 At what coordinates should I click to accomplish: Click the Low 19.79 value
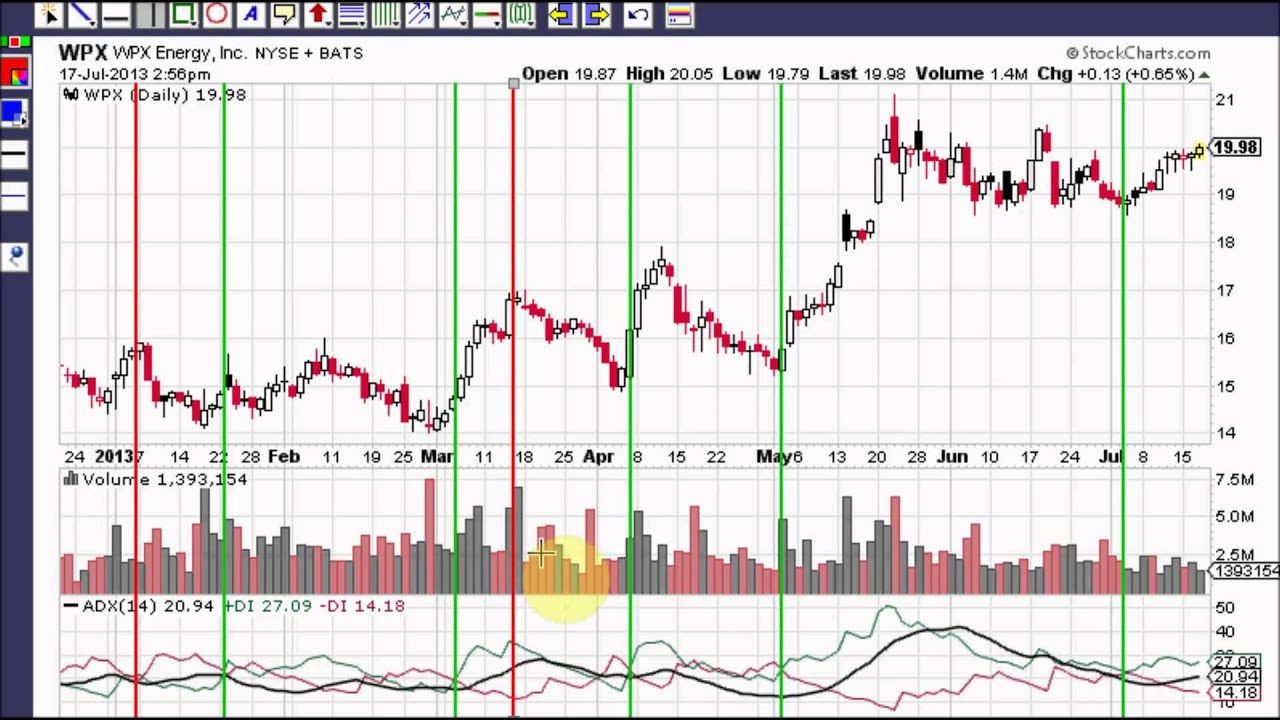click(766, 74)
